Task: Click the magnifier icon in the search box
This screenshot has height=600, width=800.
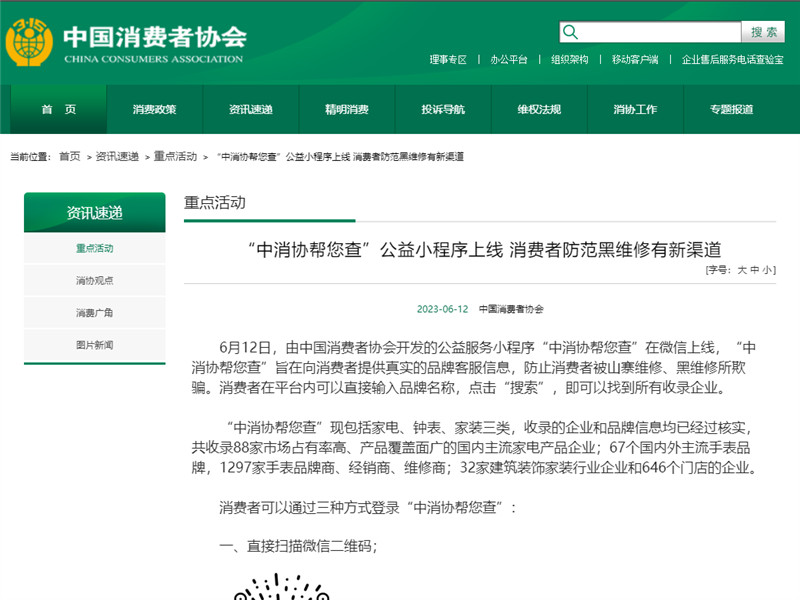Action: (570, 32)
